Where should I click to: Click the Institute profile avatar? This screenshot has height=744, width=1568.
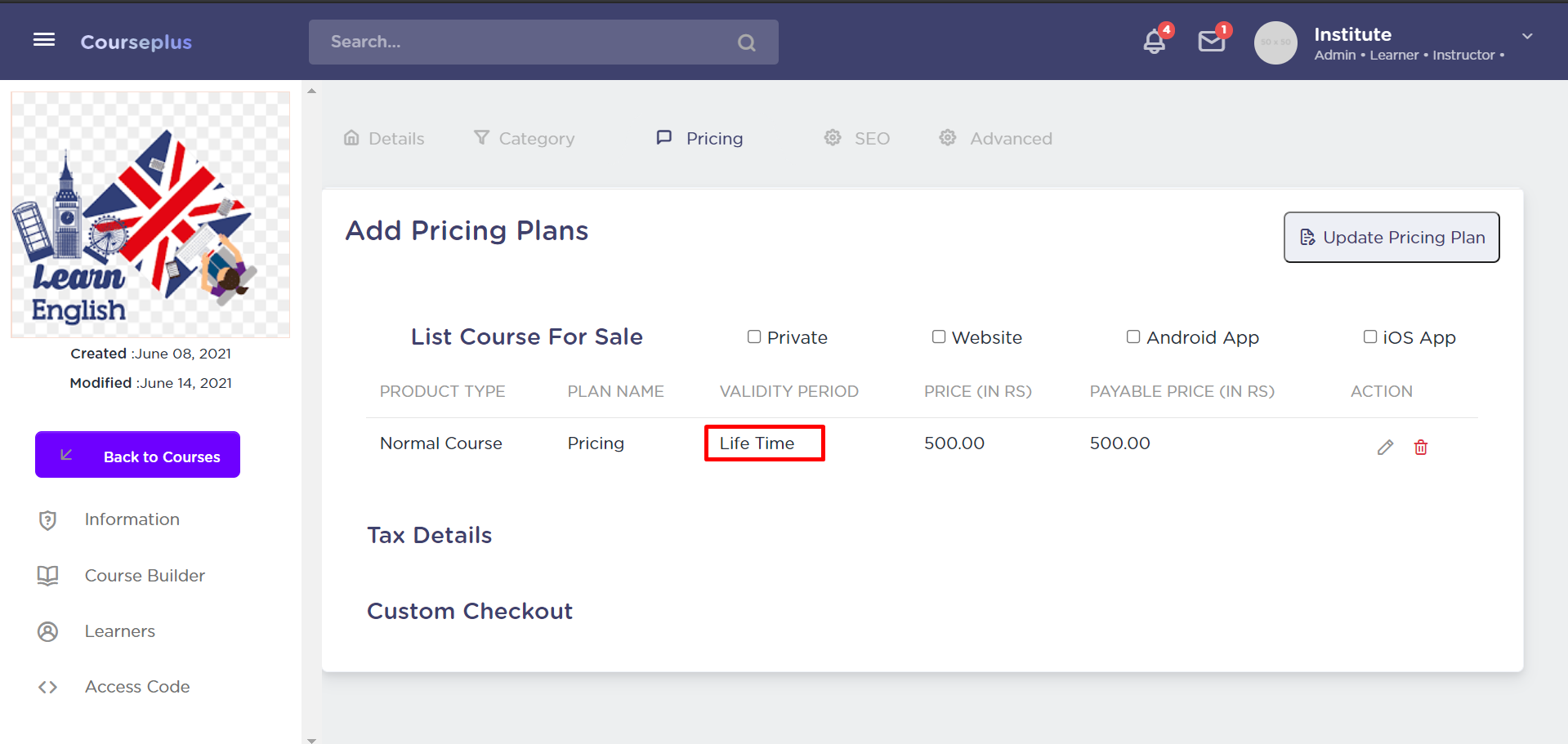(1275, 42)
